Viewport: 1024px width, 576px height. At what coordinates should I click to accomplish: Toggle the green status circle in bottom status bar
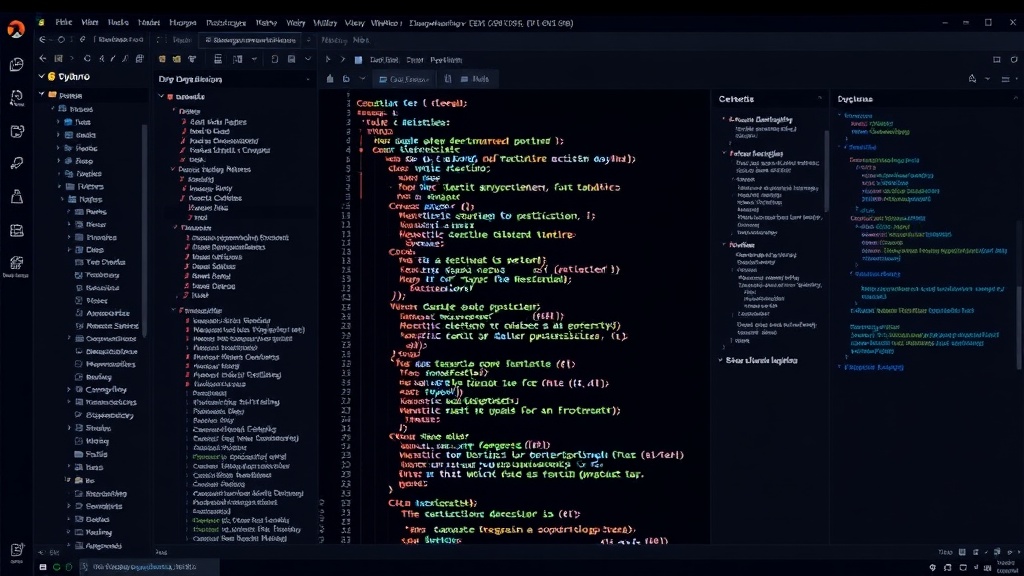tap(57, 567)
